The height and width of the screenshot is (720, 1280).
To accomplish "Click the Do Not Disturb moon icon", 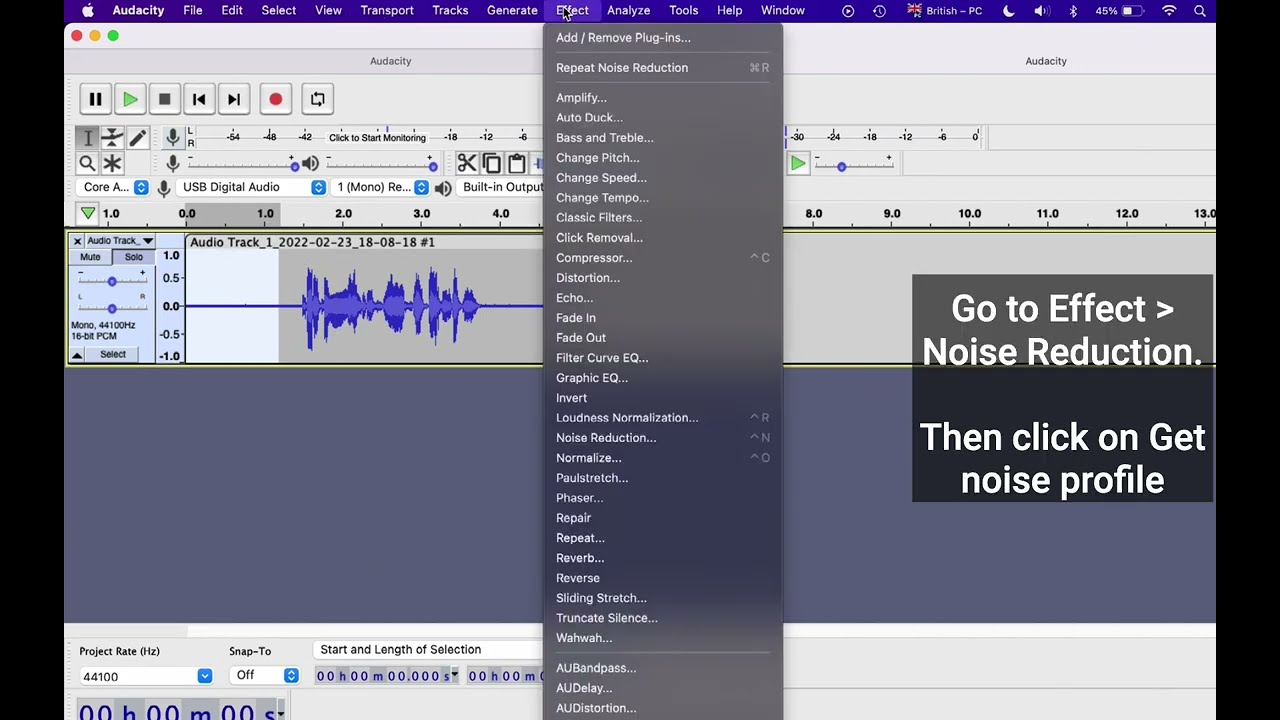I will tap(1008, 11).
